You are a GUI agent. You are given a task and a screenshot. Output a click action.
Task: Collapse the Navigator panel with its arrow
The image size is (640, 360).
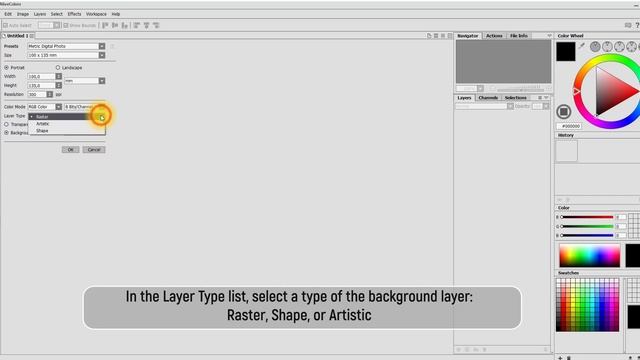pyautogui.click(x=549, y=36)
